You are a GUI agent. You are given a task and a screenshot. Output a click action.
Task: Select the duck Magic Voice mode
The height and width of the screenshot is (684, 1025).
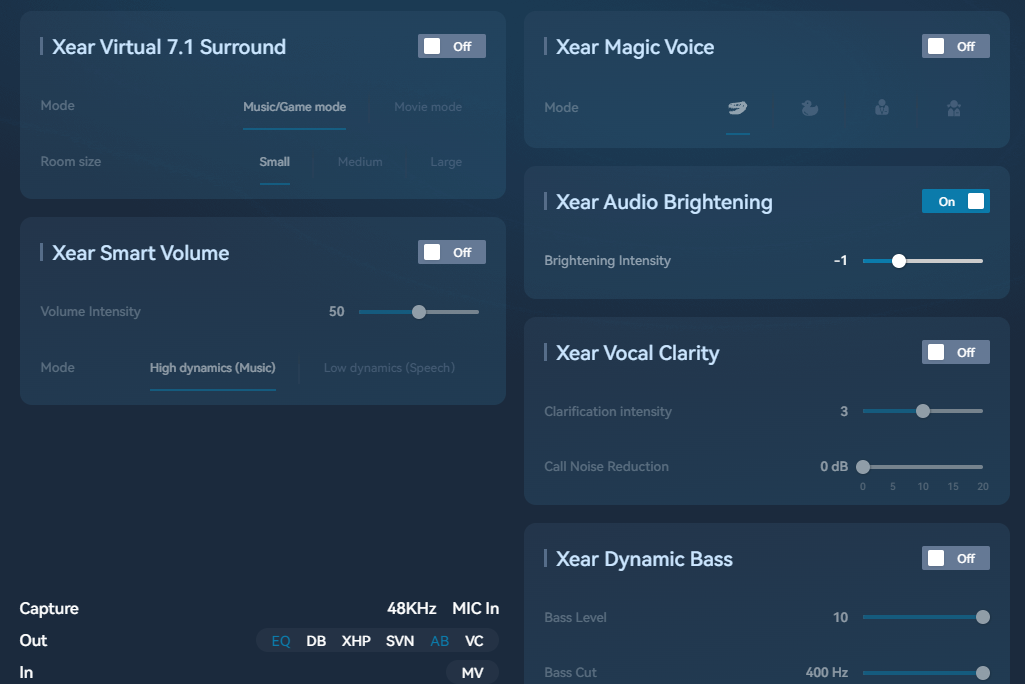[809, 108]
